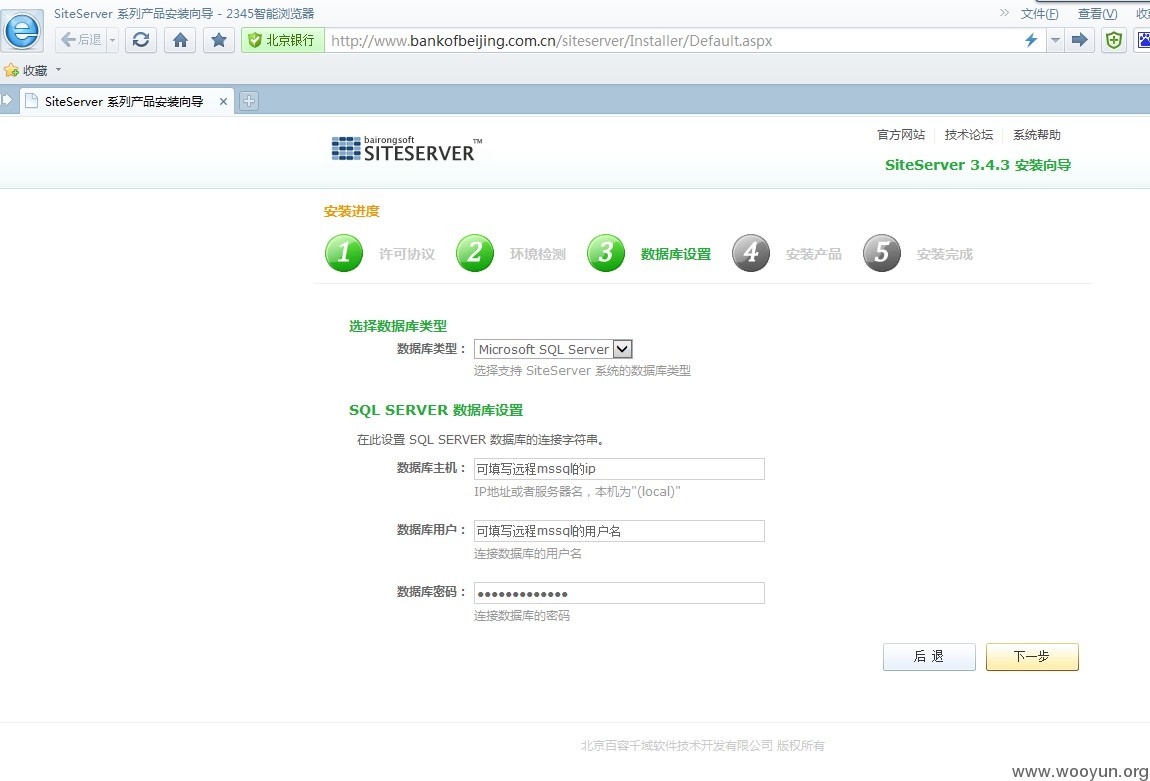Open the address bar dropdown arrow
1150x781 pixels.
1055,40
